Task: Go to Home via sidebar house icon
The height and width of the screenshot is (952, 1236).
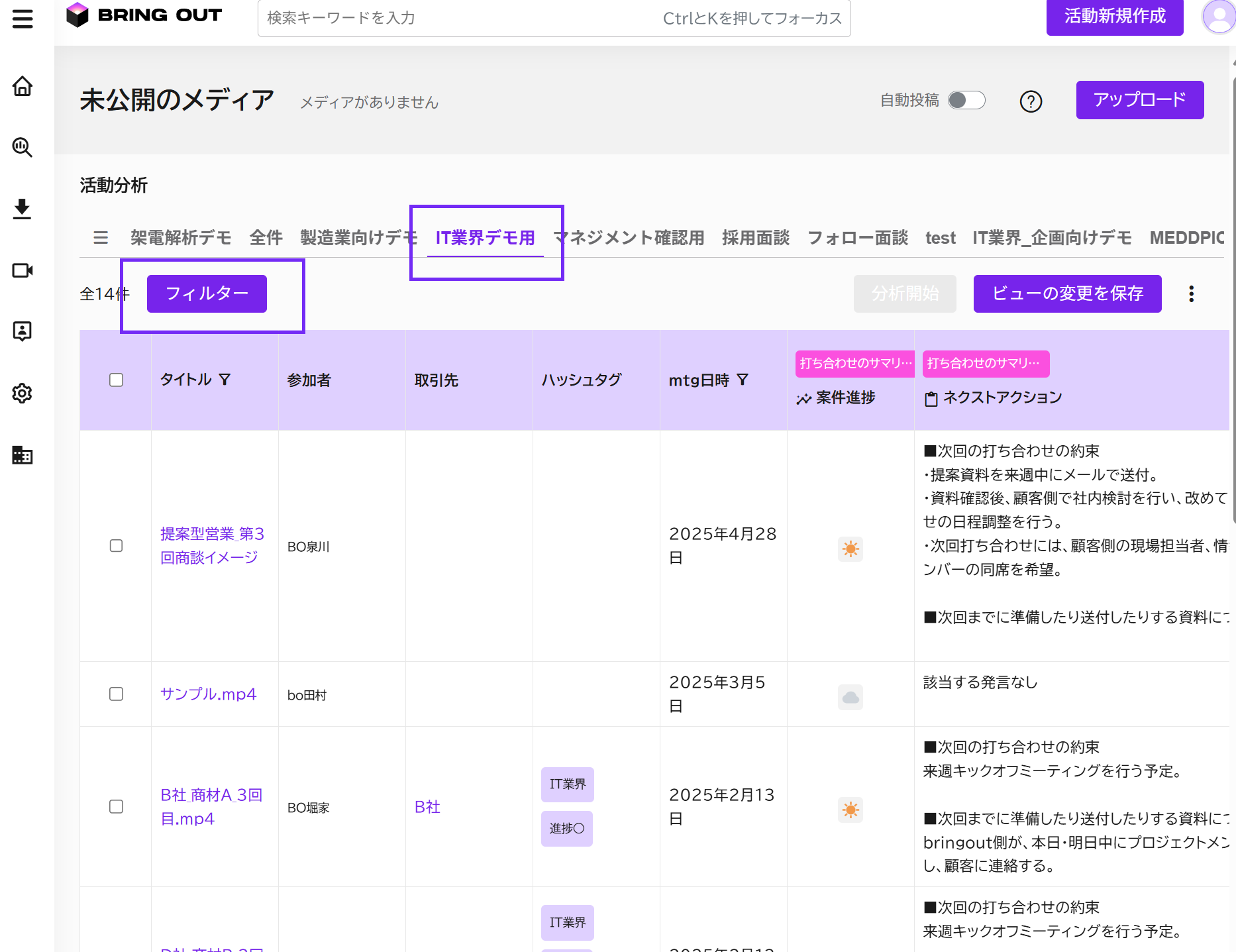Action: [23, 86]
